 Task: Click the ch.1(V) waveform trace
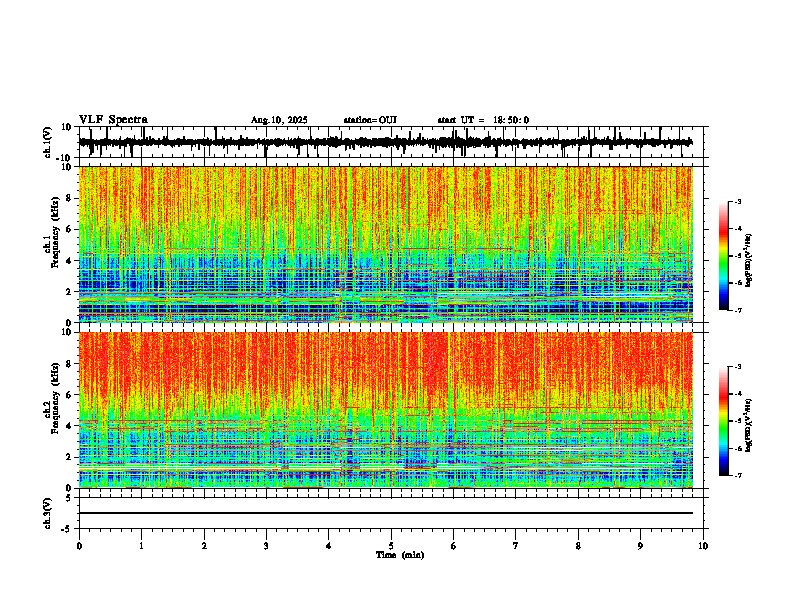pyautogui.click(x=386, y=142)
